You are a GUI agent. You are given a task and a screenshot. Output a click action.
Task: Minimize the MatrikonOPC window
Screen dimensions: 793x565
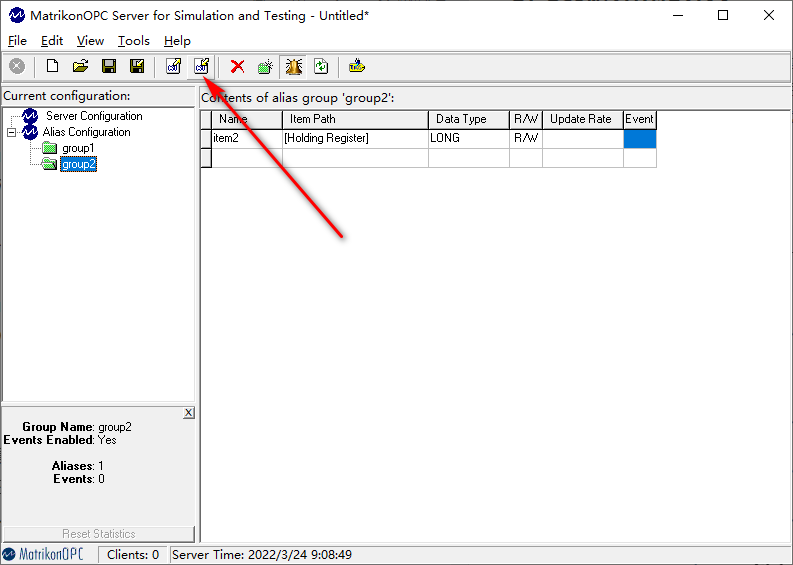678,16
